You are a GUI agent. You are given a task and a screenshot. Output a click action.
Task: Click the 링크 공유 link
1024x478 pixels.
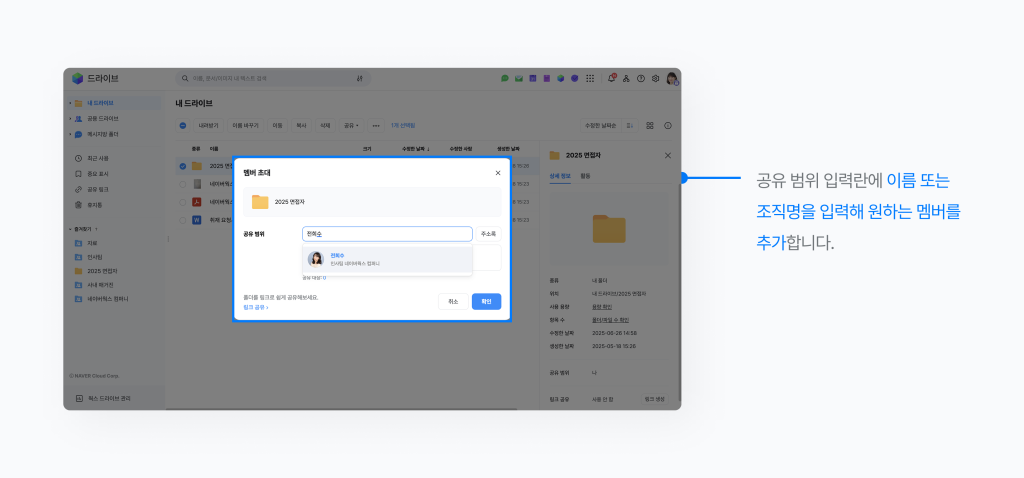[x=256, y=307]
